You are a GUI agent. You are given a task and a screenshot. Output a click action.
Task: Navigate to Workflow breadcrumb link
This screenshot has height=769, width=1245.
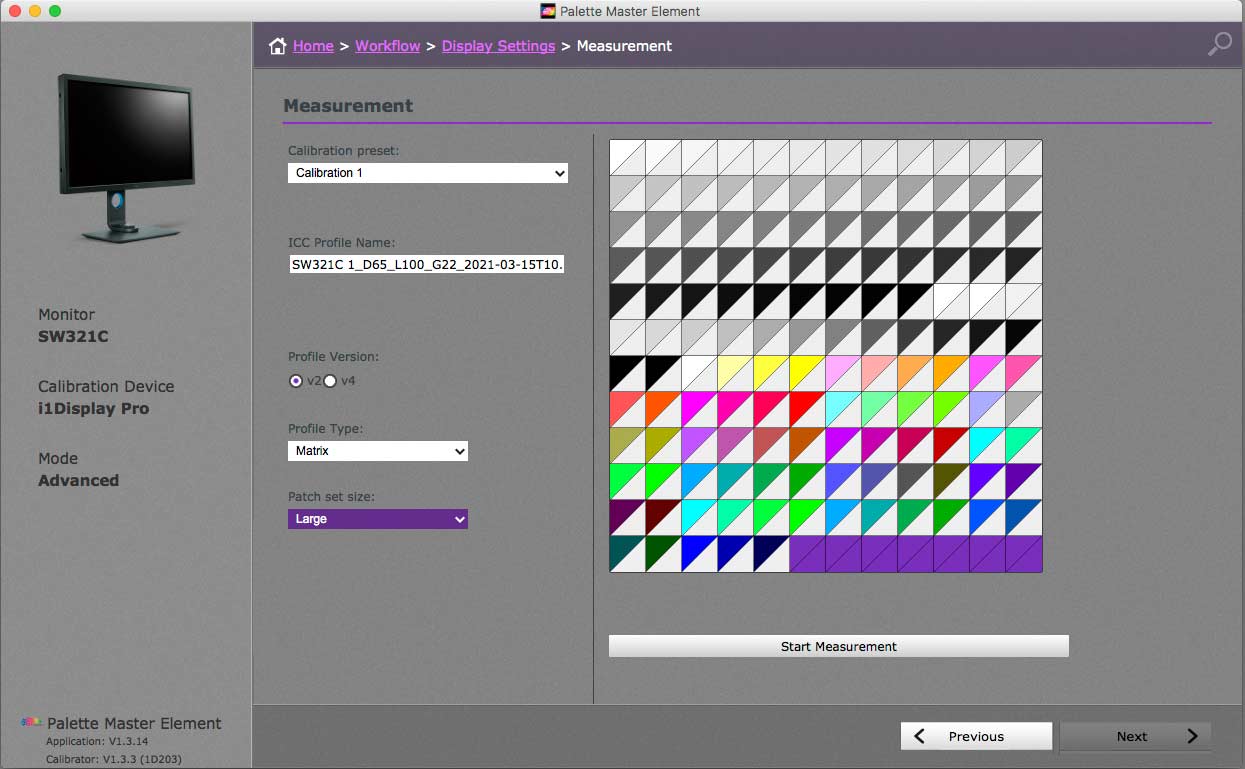point(388,46)
